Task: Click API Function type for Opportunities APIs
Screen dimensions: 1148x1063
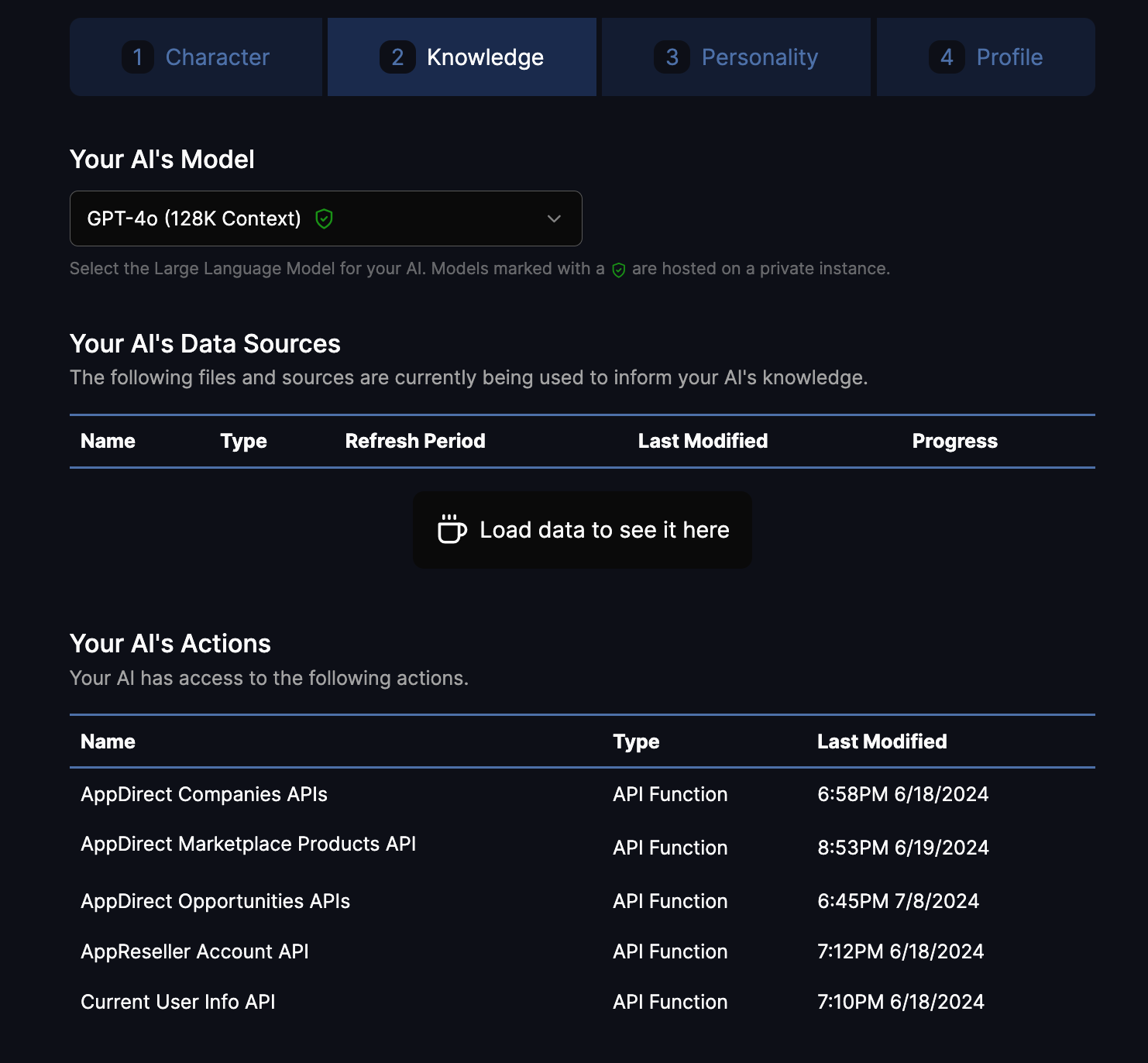Action: click(670, 901)
